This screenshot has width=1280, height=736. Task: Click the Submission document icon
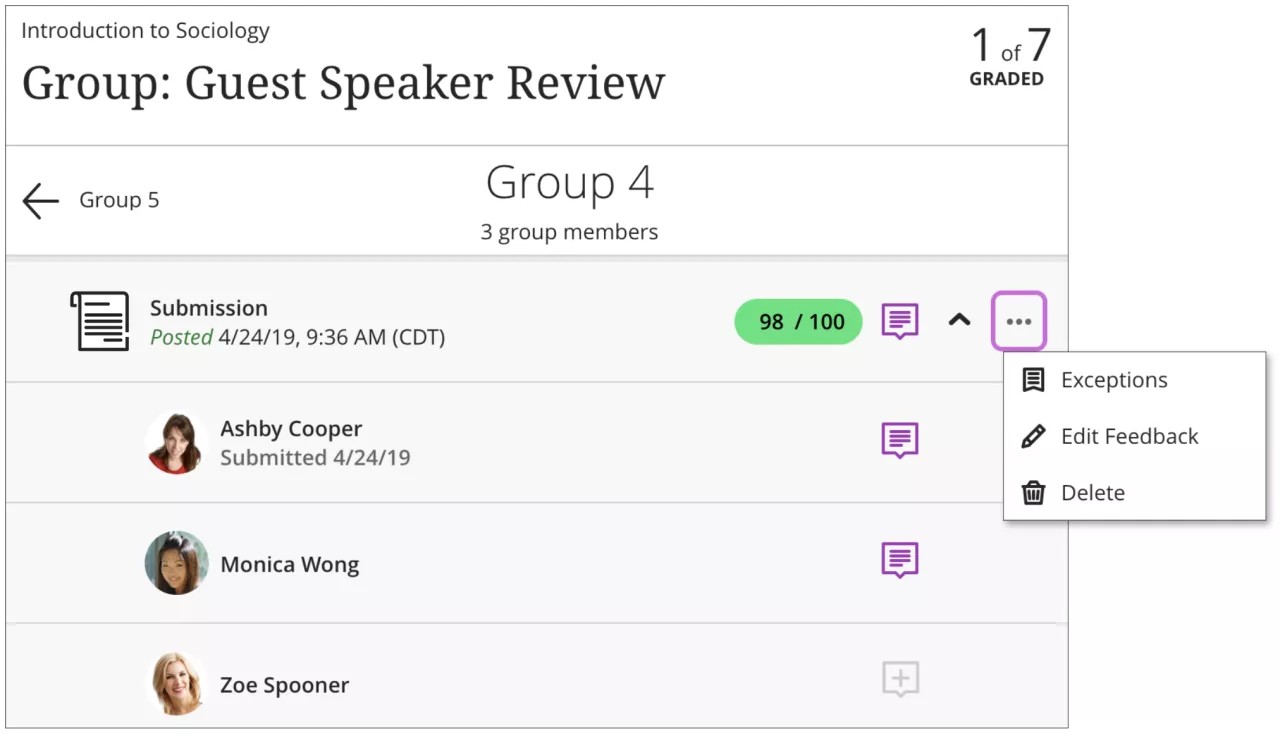click(99, 321)
